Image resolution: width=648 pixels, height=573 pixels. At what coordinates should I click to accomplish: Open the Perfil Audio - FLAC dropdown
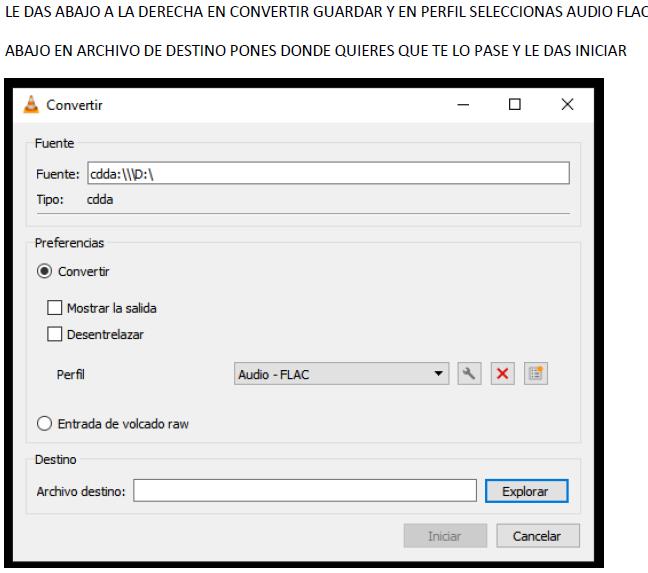pos(341,374)
